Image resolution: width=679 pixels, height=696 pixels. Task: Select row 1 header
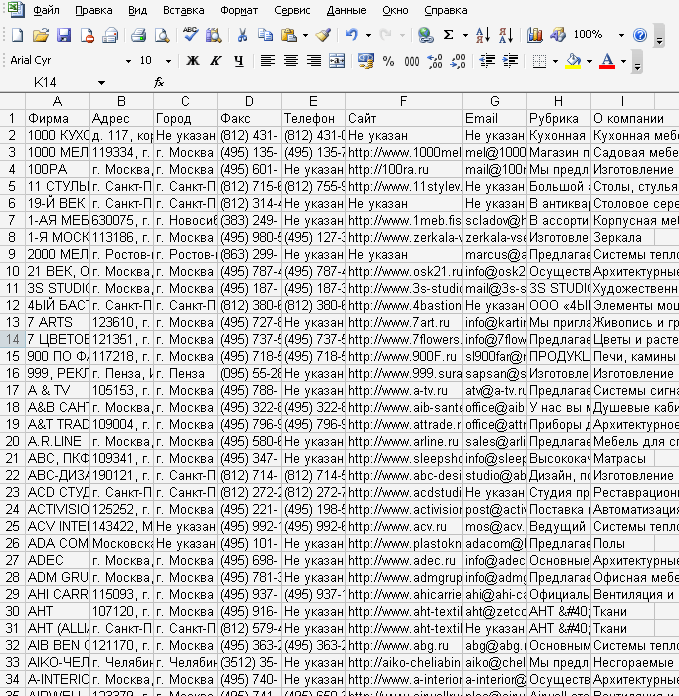click(x=12, y=119)
